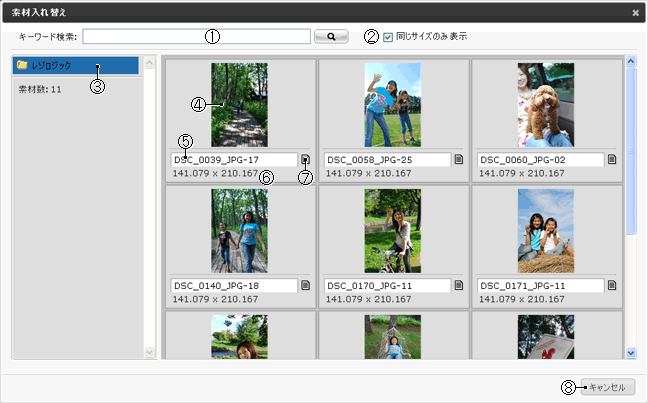Focus the キーワード検索 input field
The image size is (648, 403).
coord(196,36)
